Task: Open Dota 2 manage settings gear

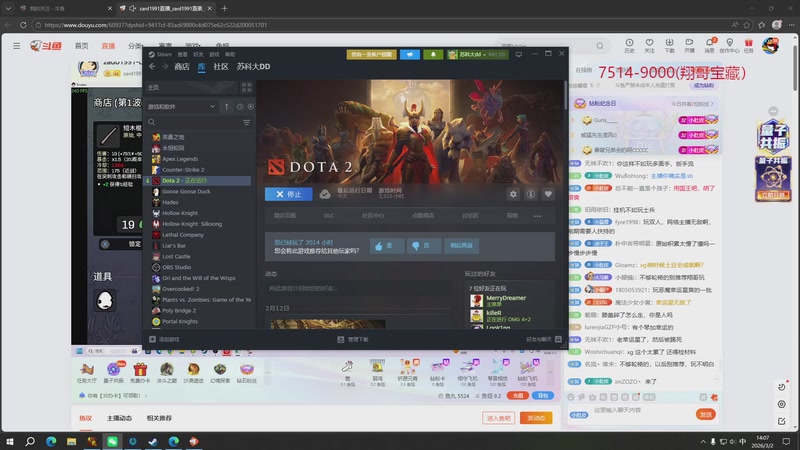Action: (x=513, y=194)
